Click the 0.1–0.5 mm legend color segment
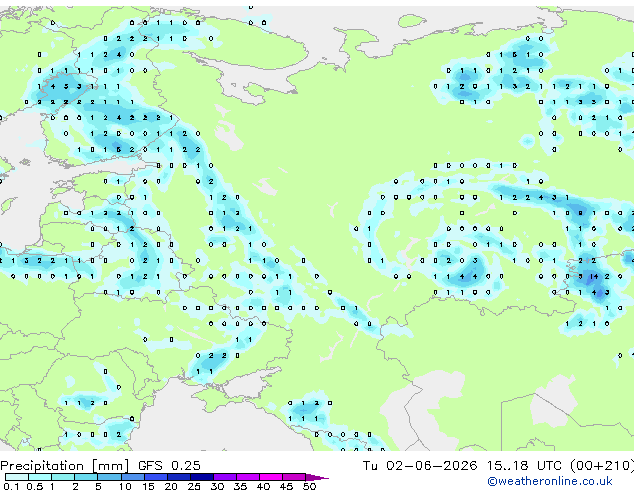The image size is (634, 490). click(x=17, y=477)
